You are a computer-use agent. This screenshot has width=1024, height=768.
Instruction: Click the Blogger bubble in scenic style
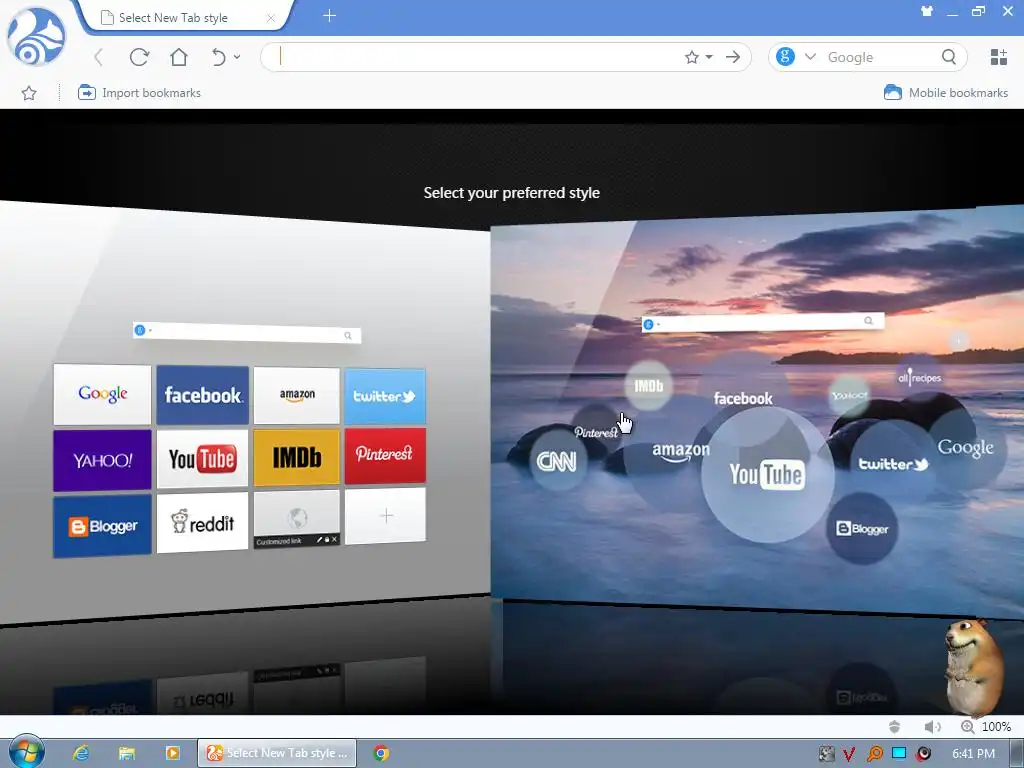point(862,528)
